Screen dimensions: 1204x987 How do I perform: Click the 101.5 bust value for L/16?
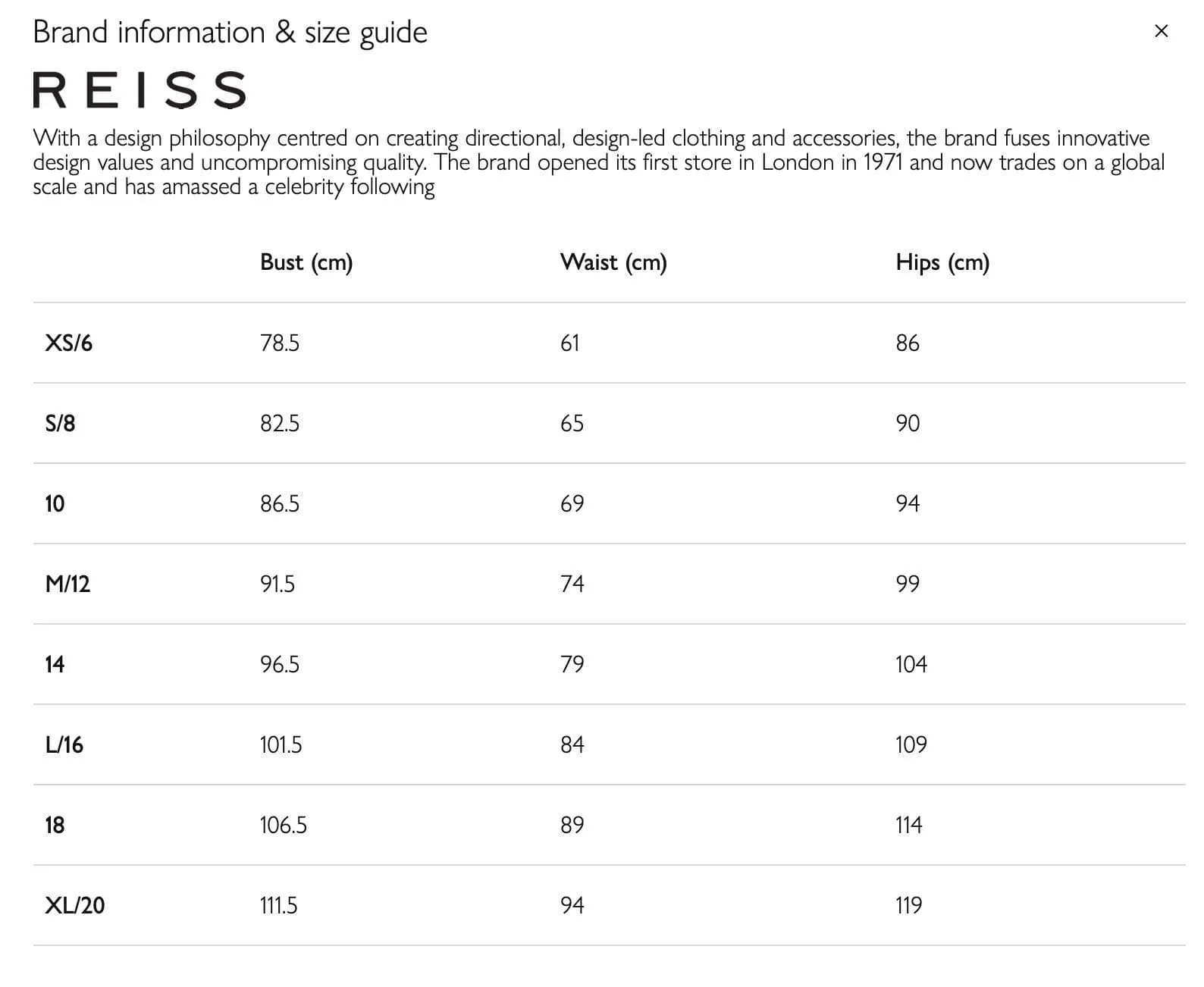coord(281,745)
